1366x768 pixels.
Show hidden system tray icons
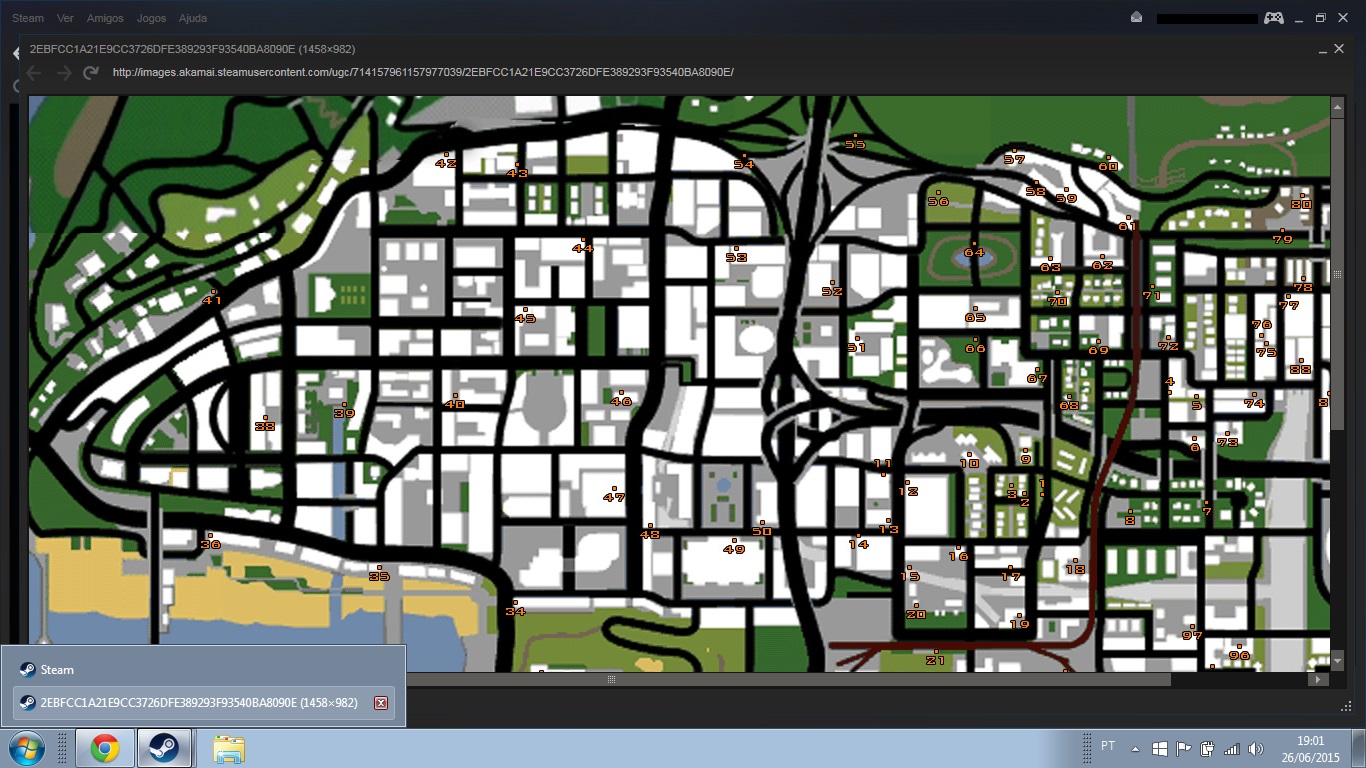(x=1135, y=748)
